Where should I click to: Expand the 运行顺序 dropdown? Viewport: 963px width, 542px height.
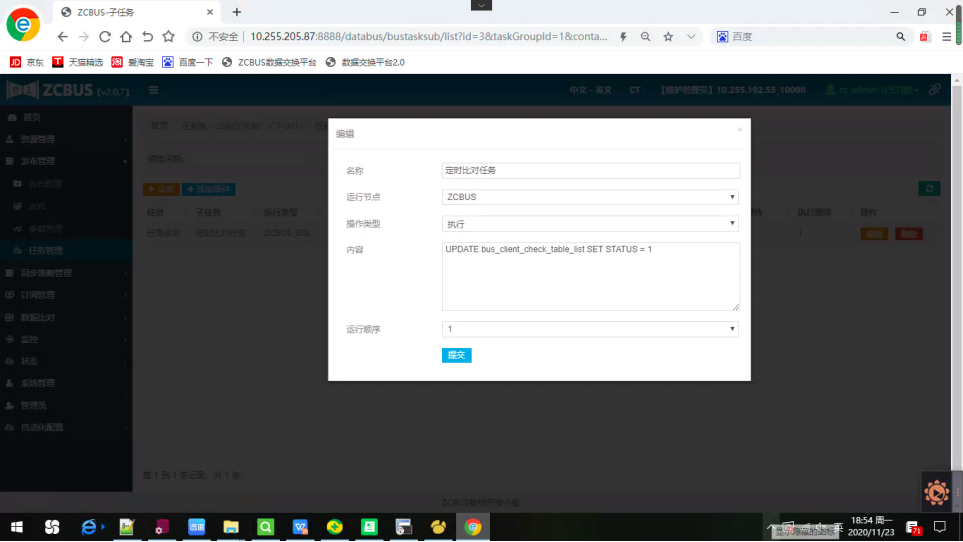(590, 329)
